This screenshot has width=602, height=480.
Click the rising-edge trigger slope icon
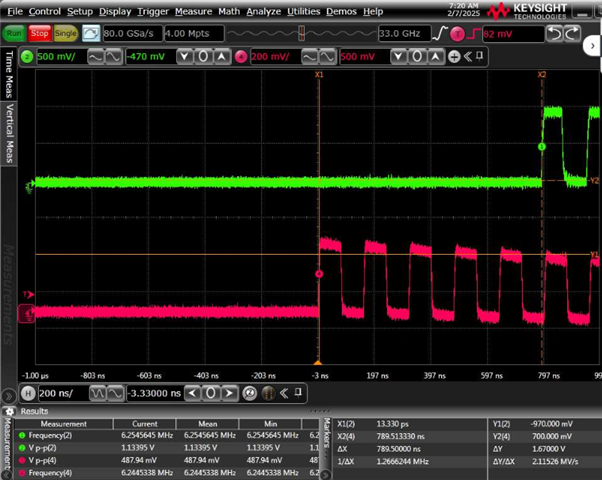[x=440, y=33]
